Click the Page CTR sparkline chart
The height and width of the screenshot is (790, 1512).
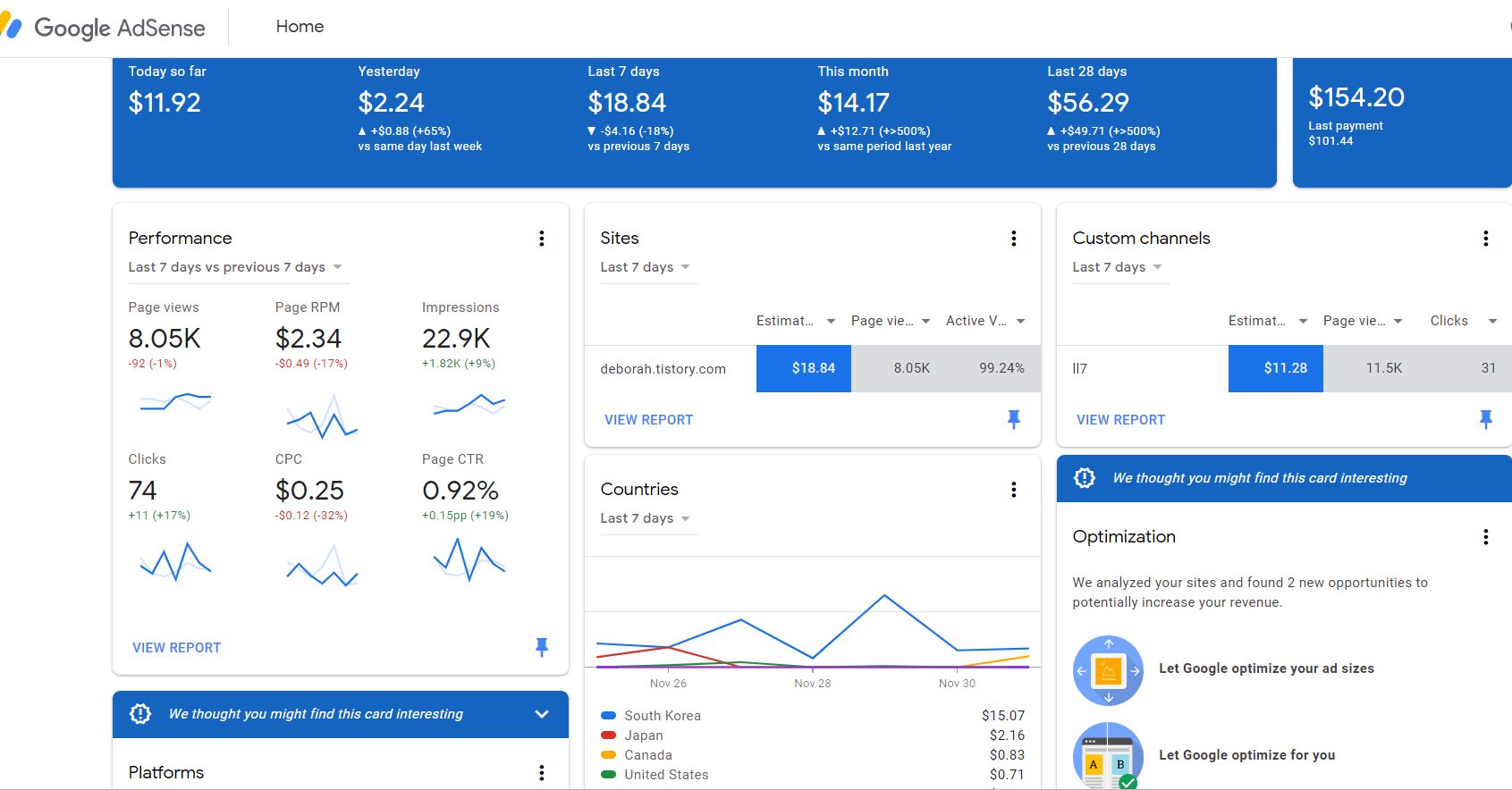click(x=469, y=559)
